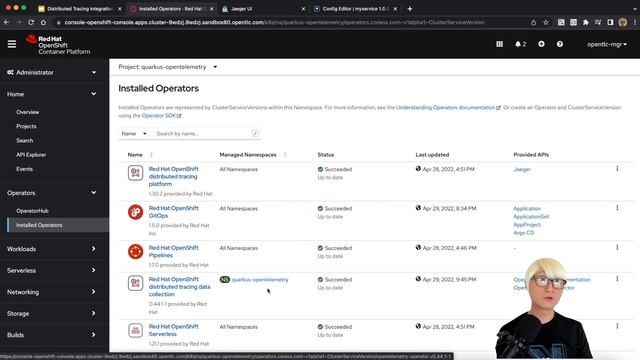Image resolution: width=640 pixels, height=360 pixels.
Task: Open Understanding Operators documentation link
Action: pyautogui.click(x=448, y=107)
